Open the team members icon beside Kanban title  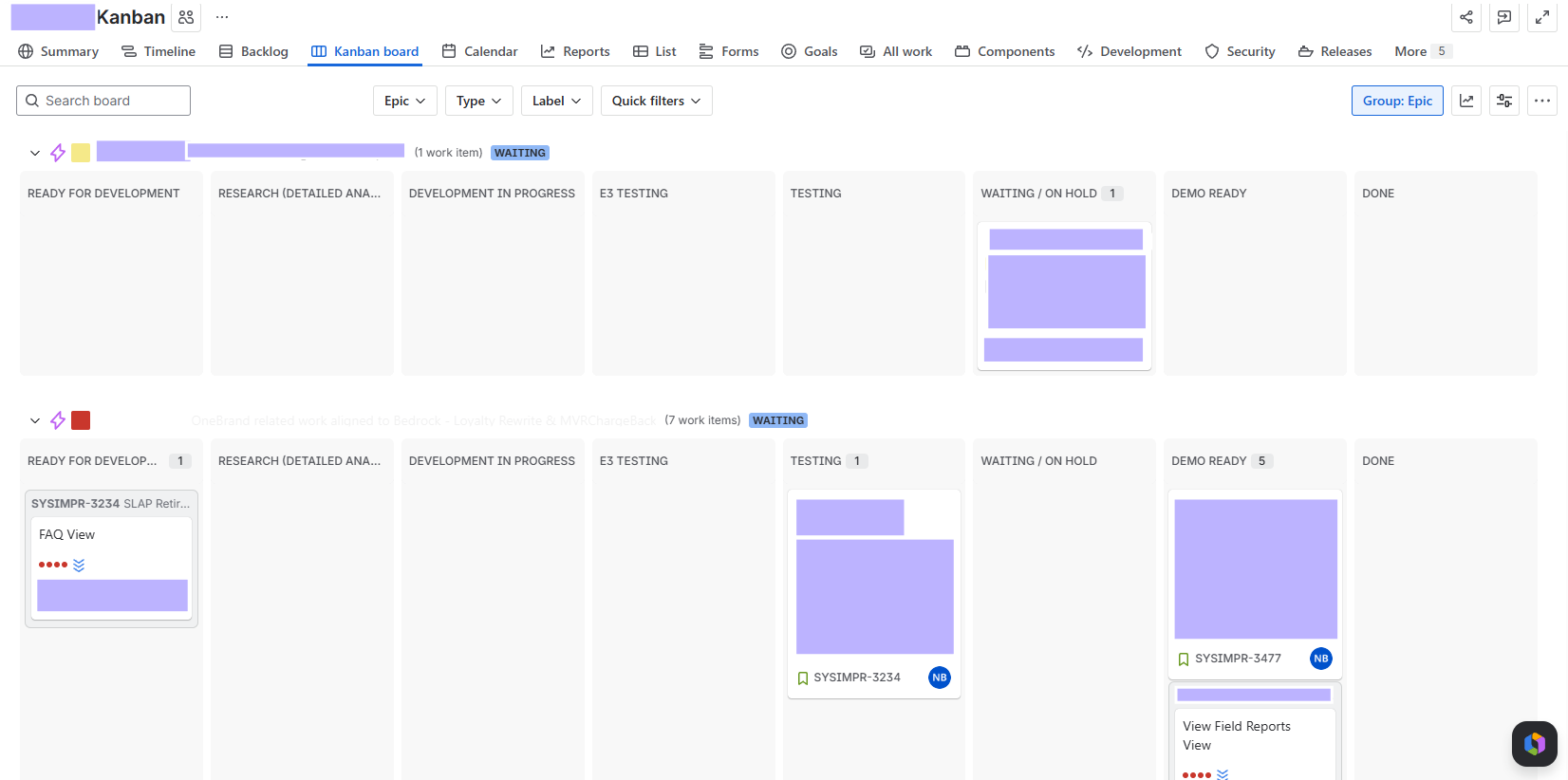pos(186,17)
